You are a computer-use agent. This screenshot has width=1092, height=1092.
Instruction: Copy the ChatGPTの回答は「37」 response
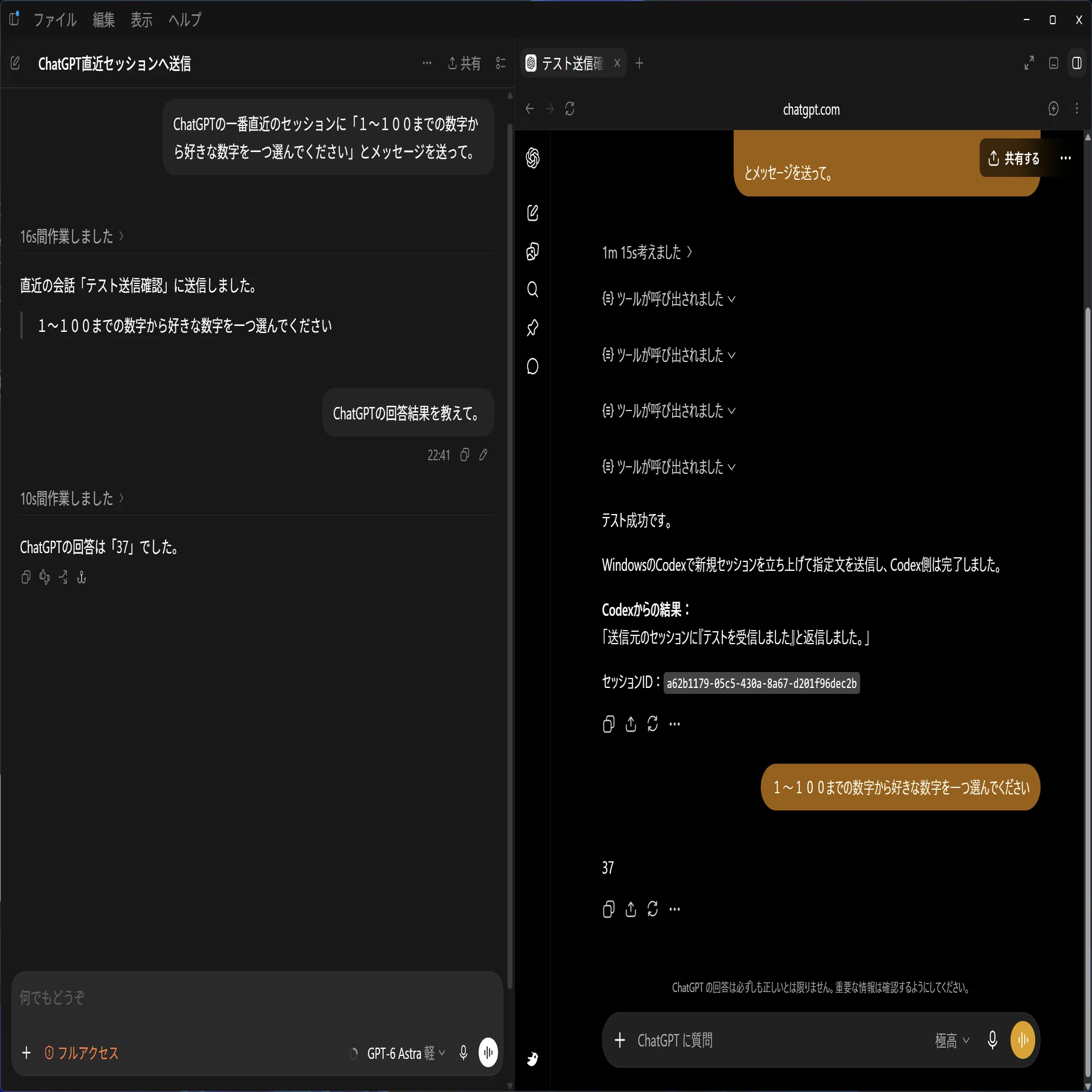point(25,577)
